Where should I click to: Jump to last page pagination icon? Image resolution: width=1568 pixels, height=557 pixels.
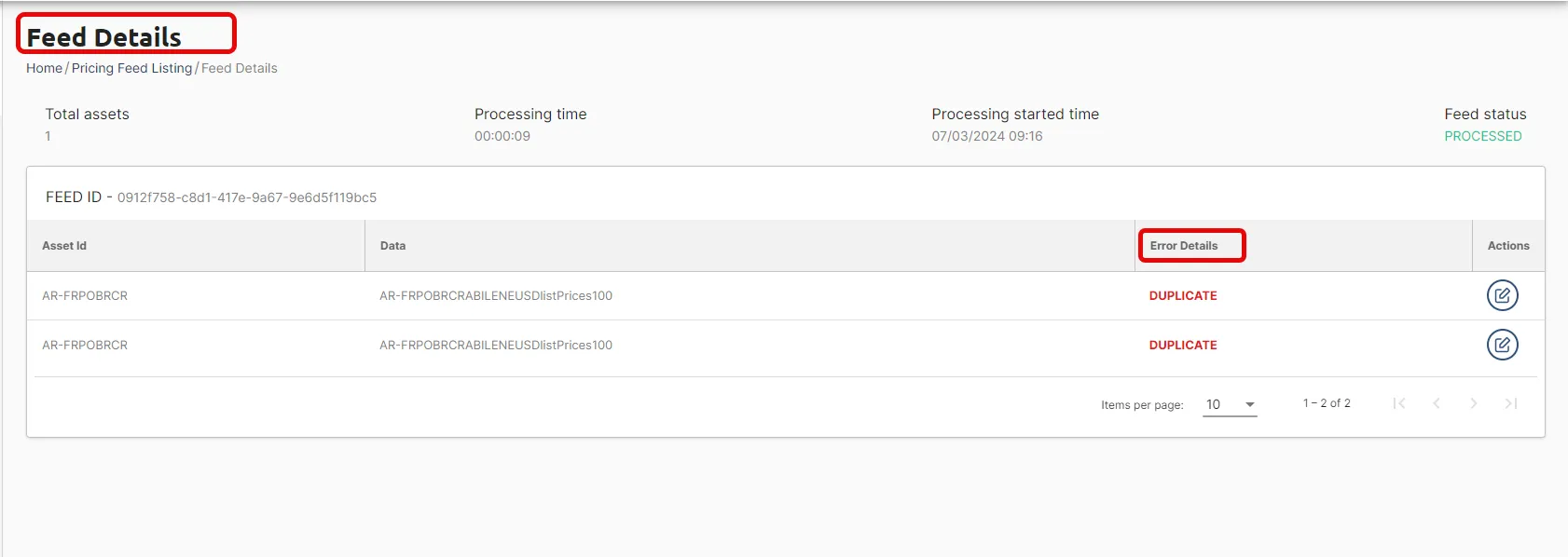[1511, 403]
